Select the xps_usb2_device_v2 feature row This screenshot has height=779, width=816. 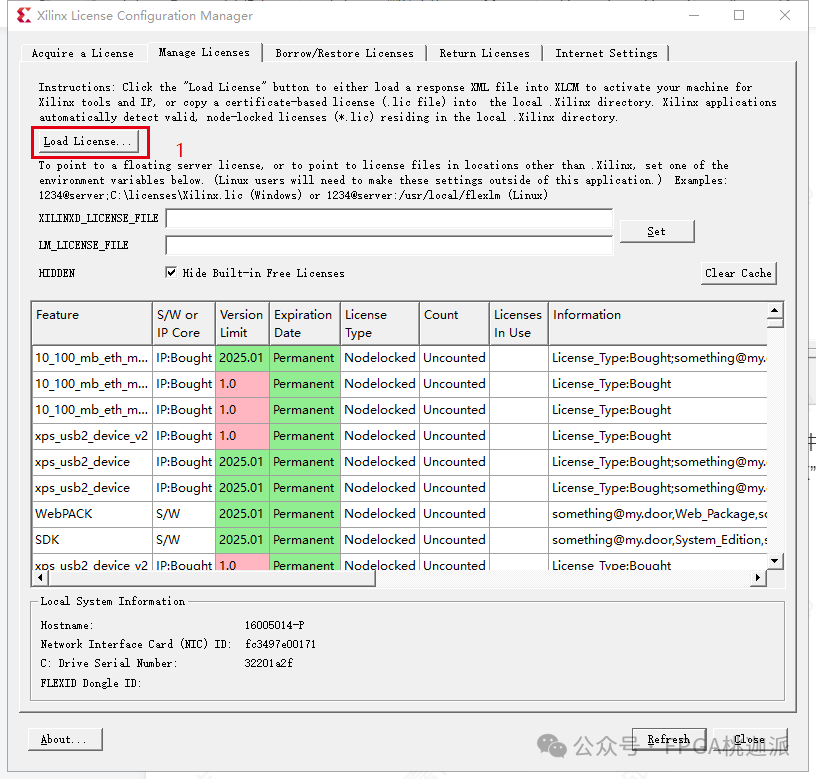[90, 436]
